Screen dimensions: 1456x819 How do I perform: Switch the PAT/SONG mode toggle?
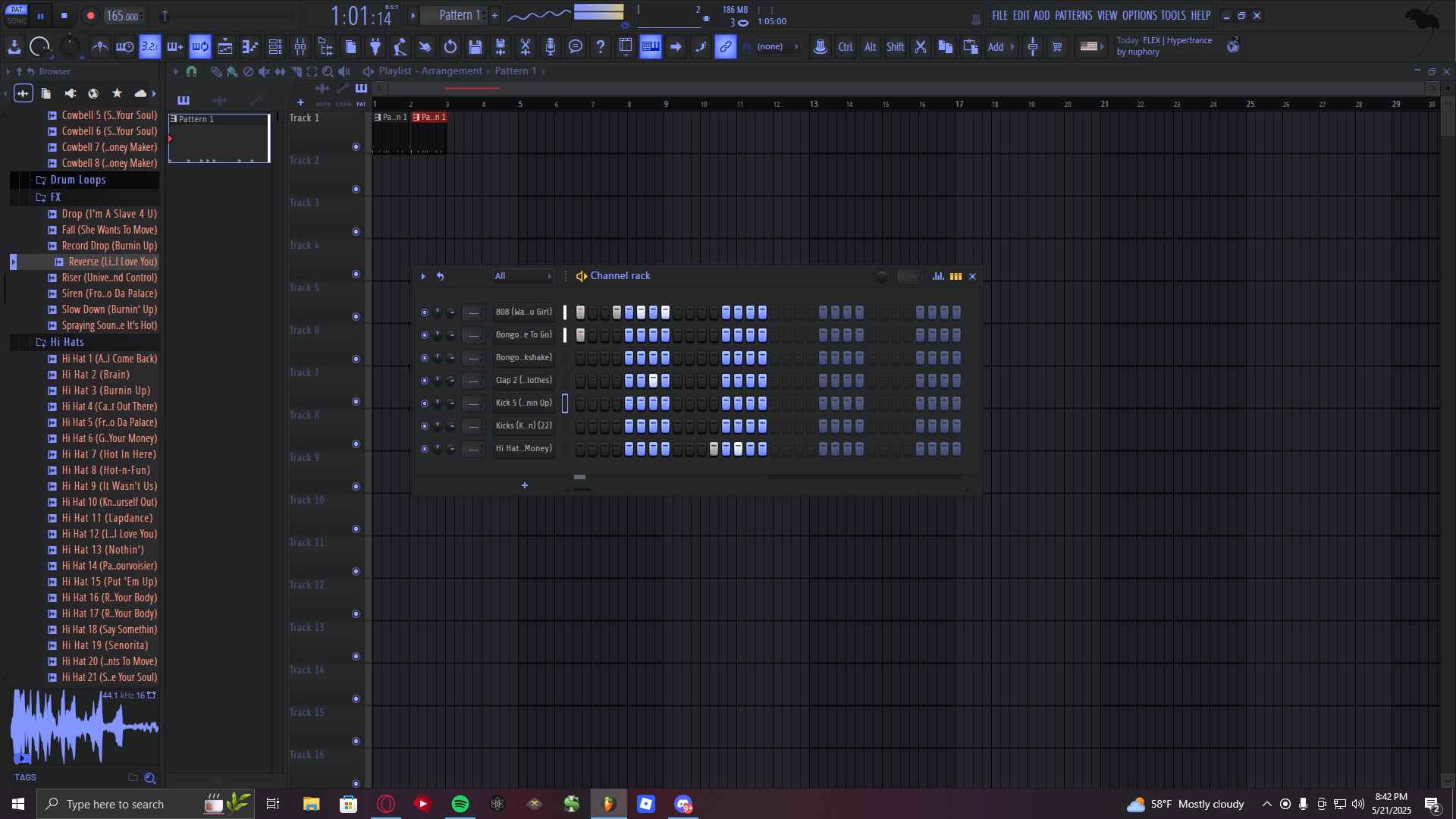point(17,15)
